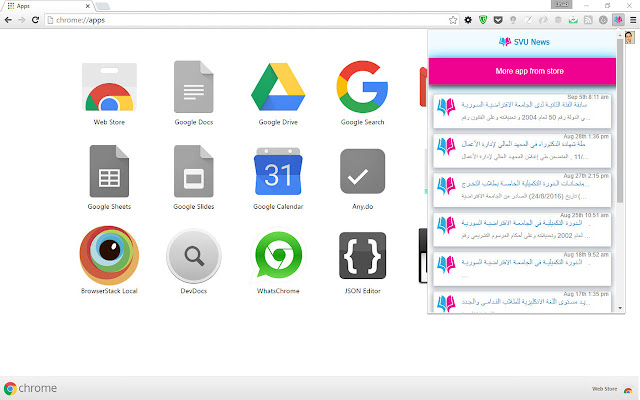The width and height of the screenshot is (640, 400).
Task: Click the profile avatar photo
Action: point(629,37)
